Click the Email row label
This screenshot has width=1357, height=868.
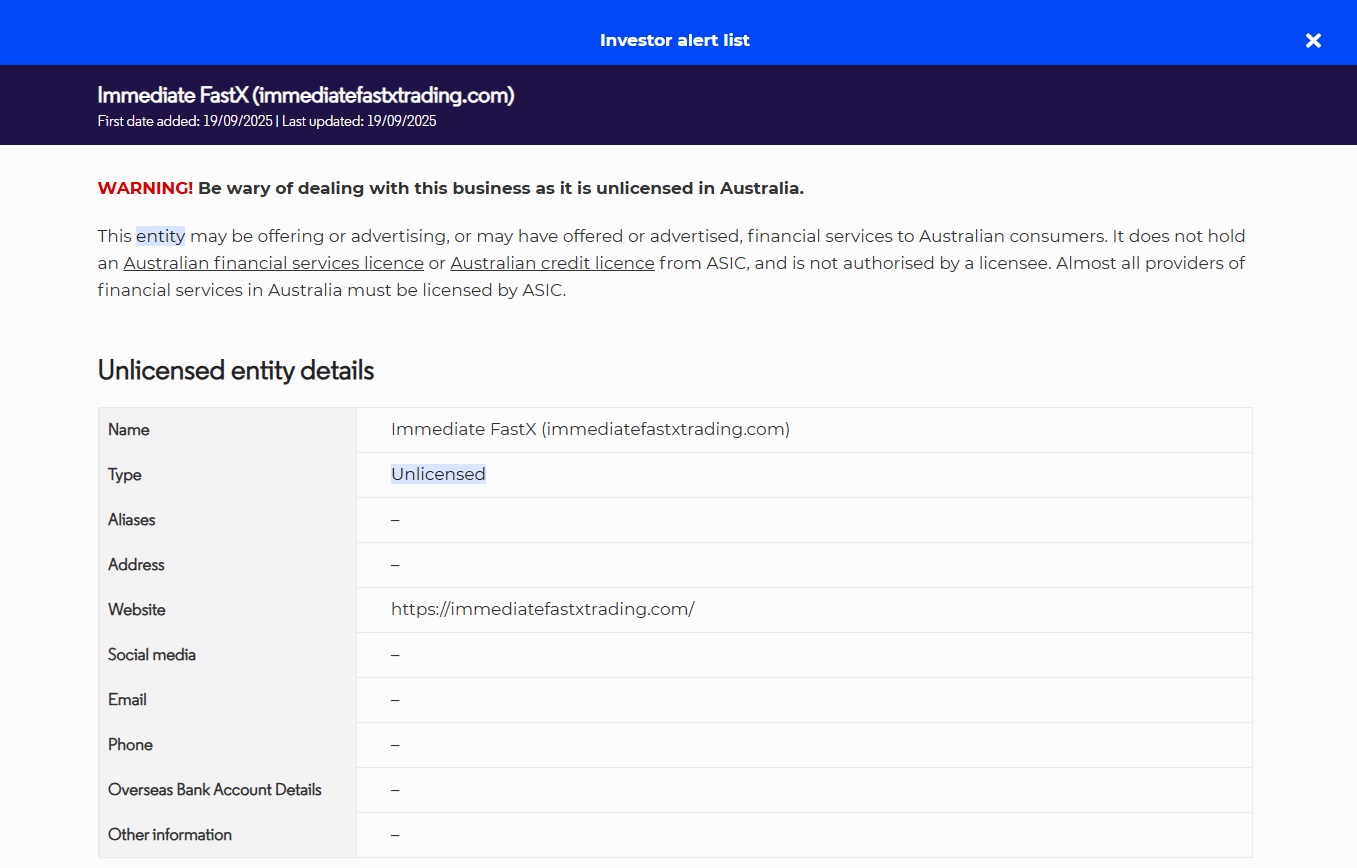pyautogui.click(x=127, y=699)
